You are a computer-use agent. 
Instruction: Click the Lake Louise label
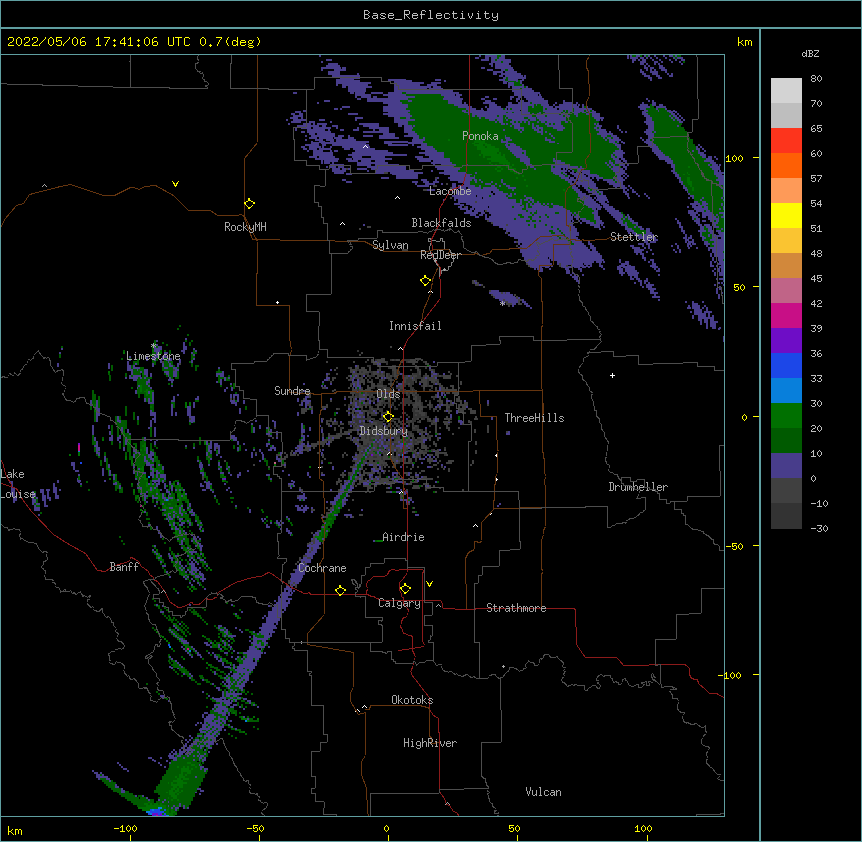coord(18,484)
